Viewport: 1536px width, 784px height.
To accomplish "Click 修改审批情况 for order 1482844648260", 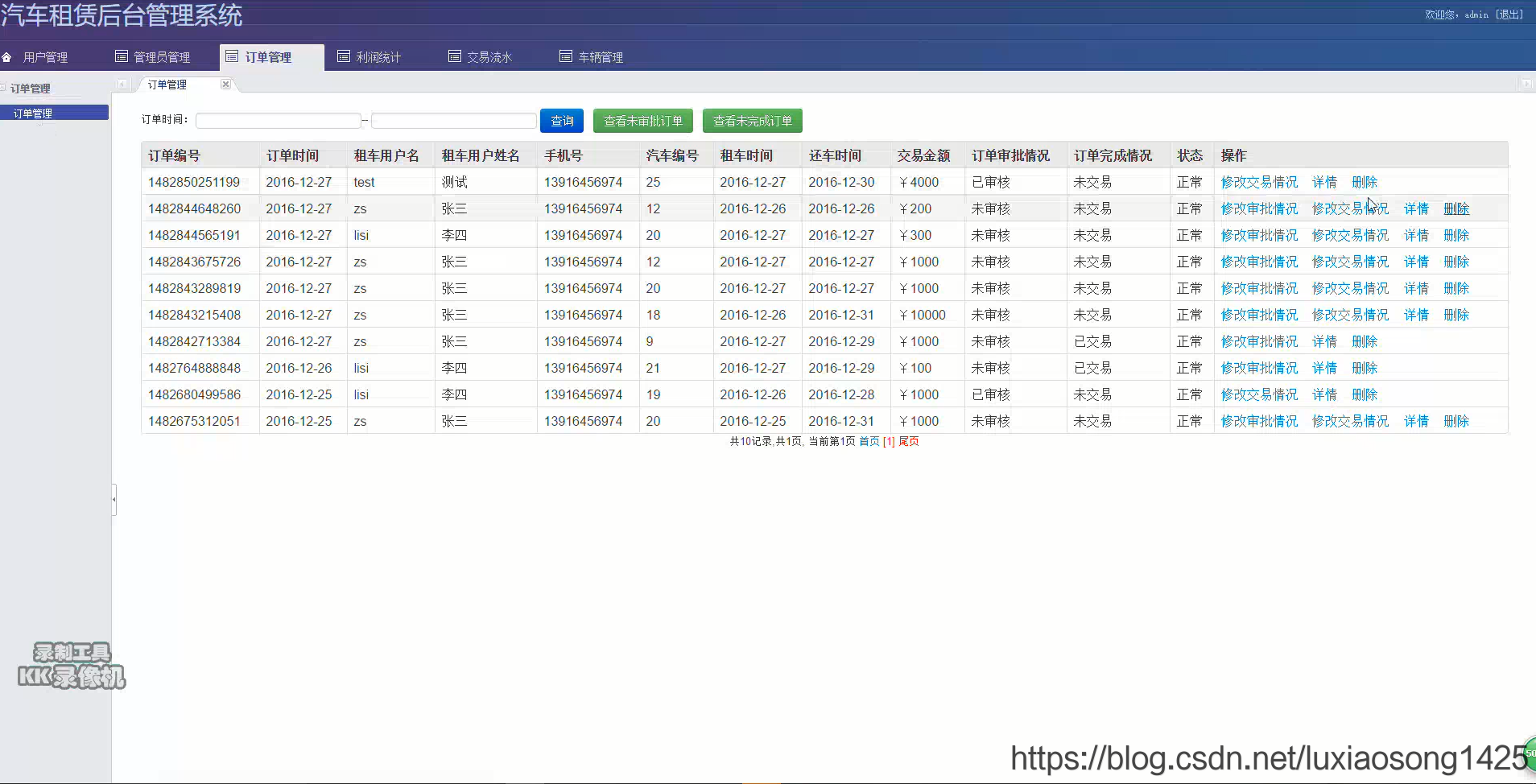I will (1259, 208).
